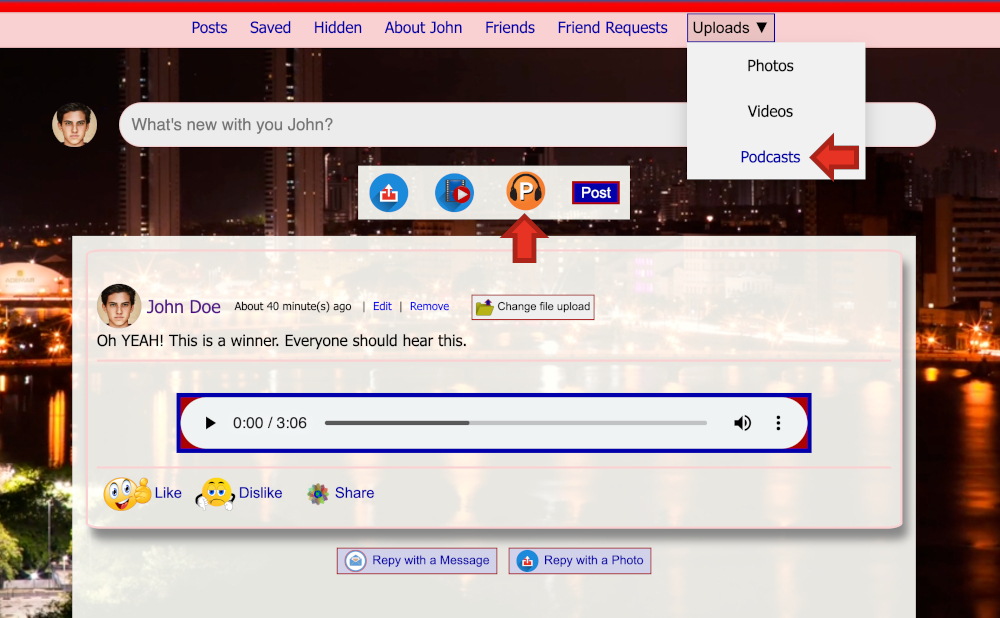Play the podcast audio
Viewport: 1000px width, 618px height.
[209, 422]
